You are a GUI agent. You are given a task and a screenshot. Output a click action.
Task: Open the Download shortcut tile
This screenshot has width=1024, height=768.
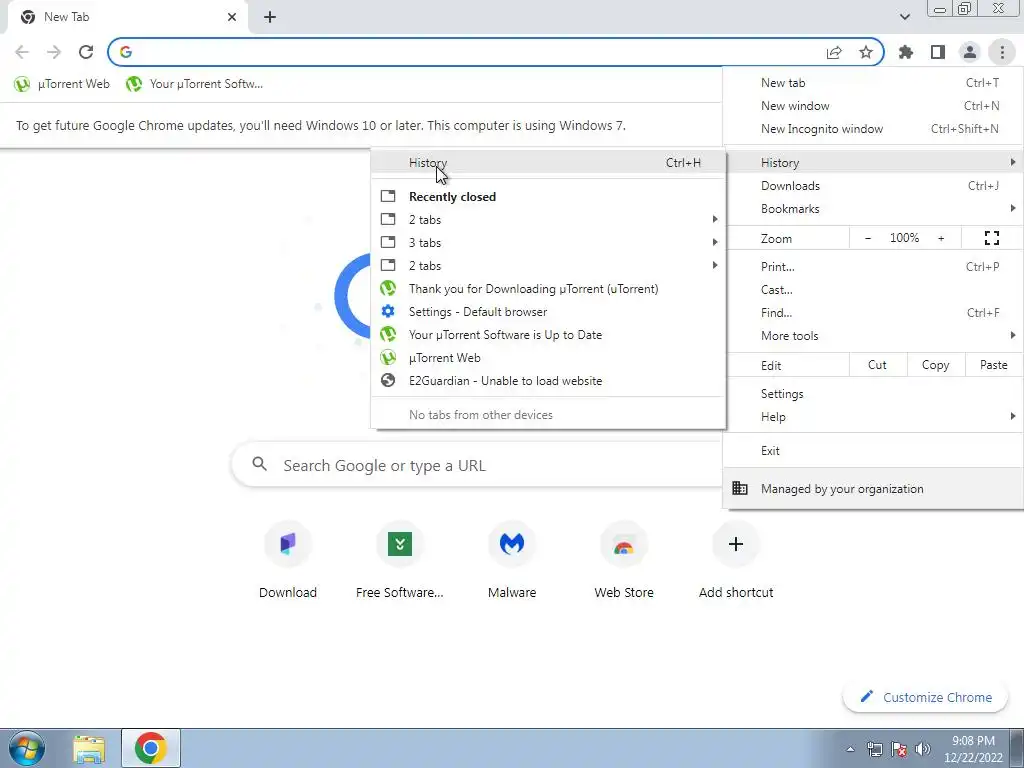tap(288, 560)
